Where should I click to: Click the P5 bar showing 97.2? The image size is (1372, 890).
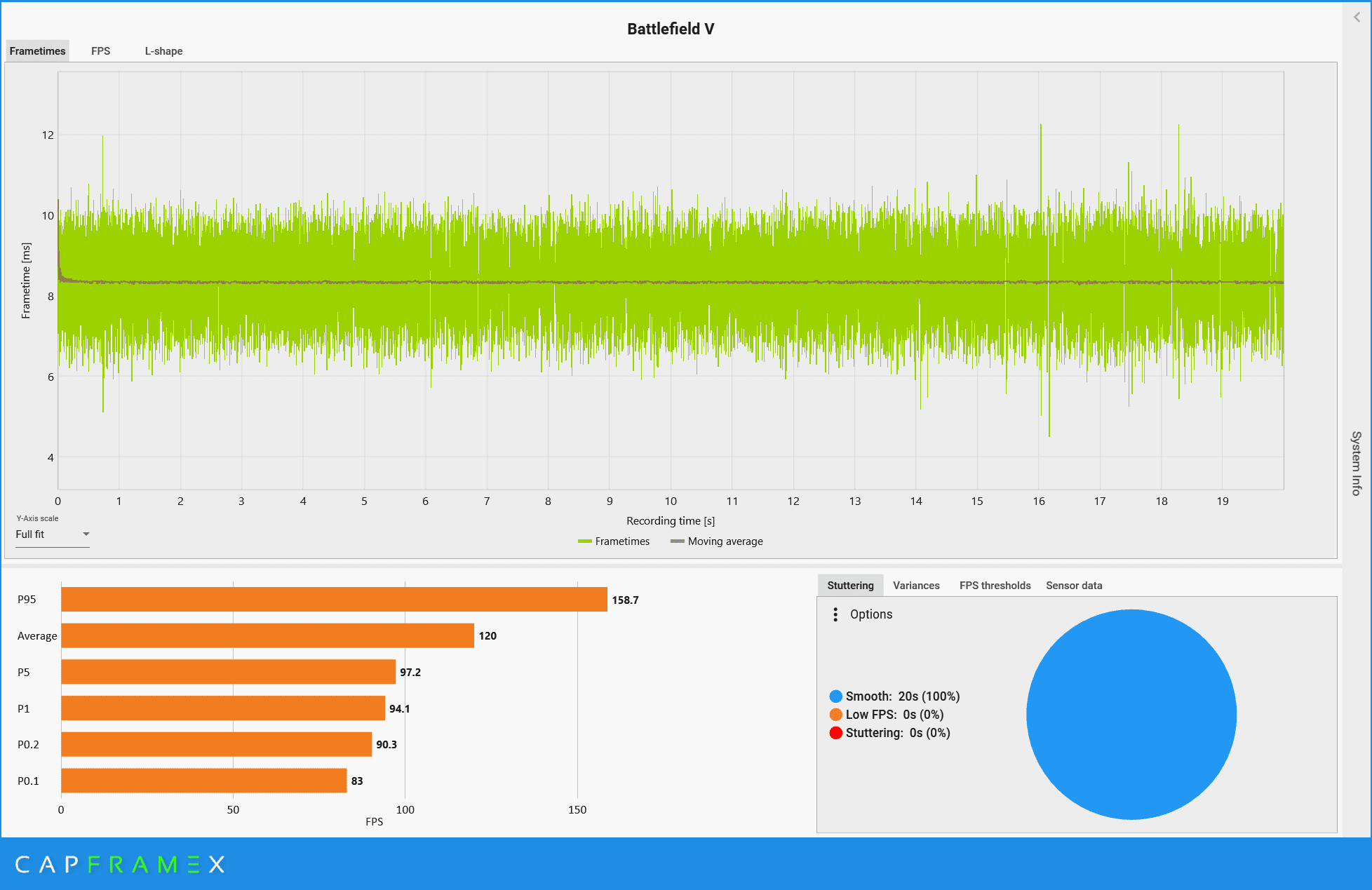pos(228,672)
